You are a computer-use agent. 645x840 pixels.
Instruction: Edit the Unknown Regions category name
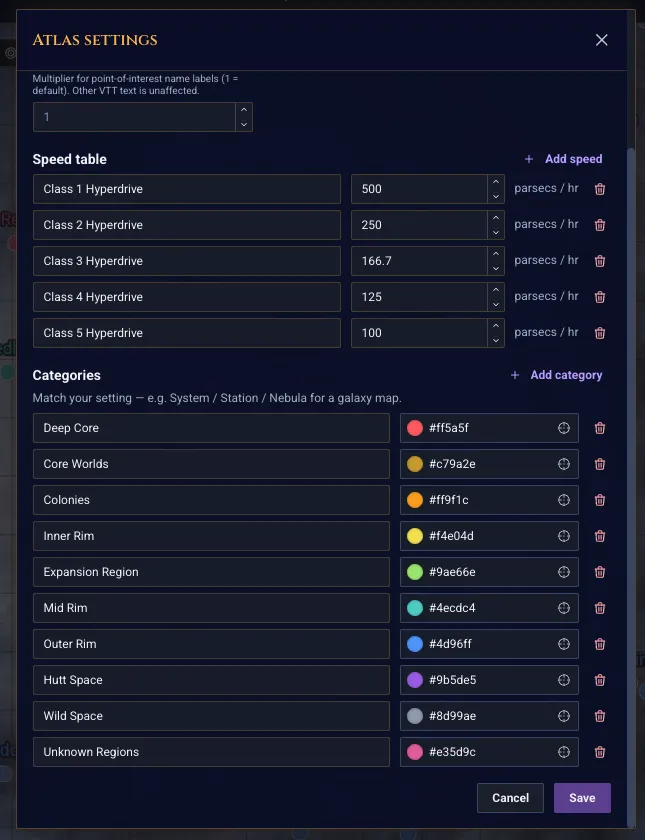point(211,752)
